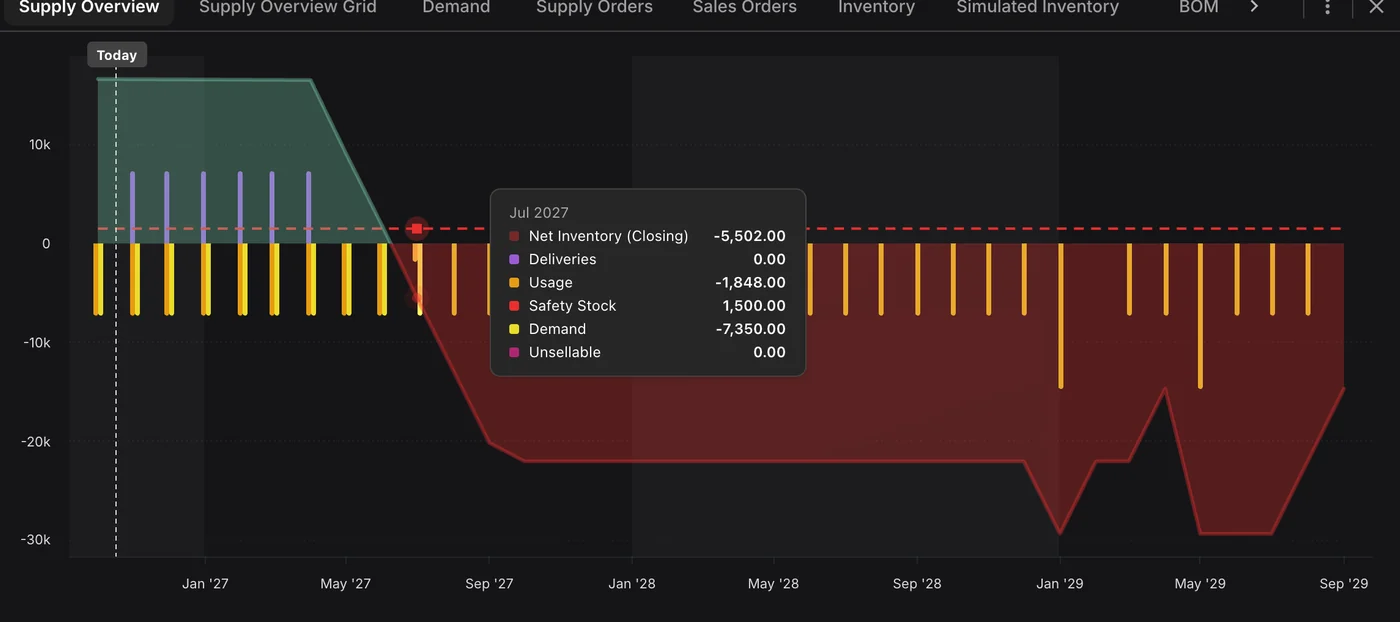Click the yellow Demand legend swatch
Viewport: 1400px width, 622px height.
click(514, 329)
